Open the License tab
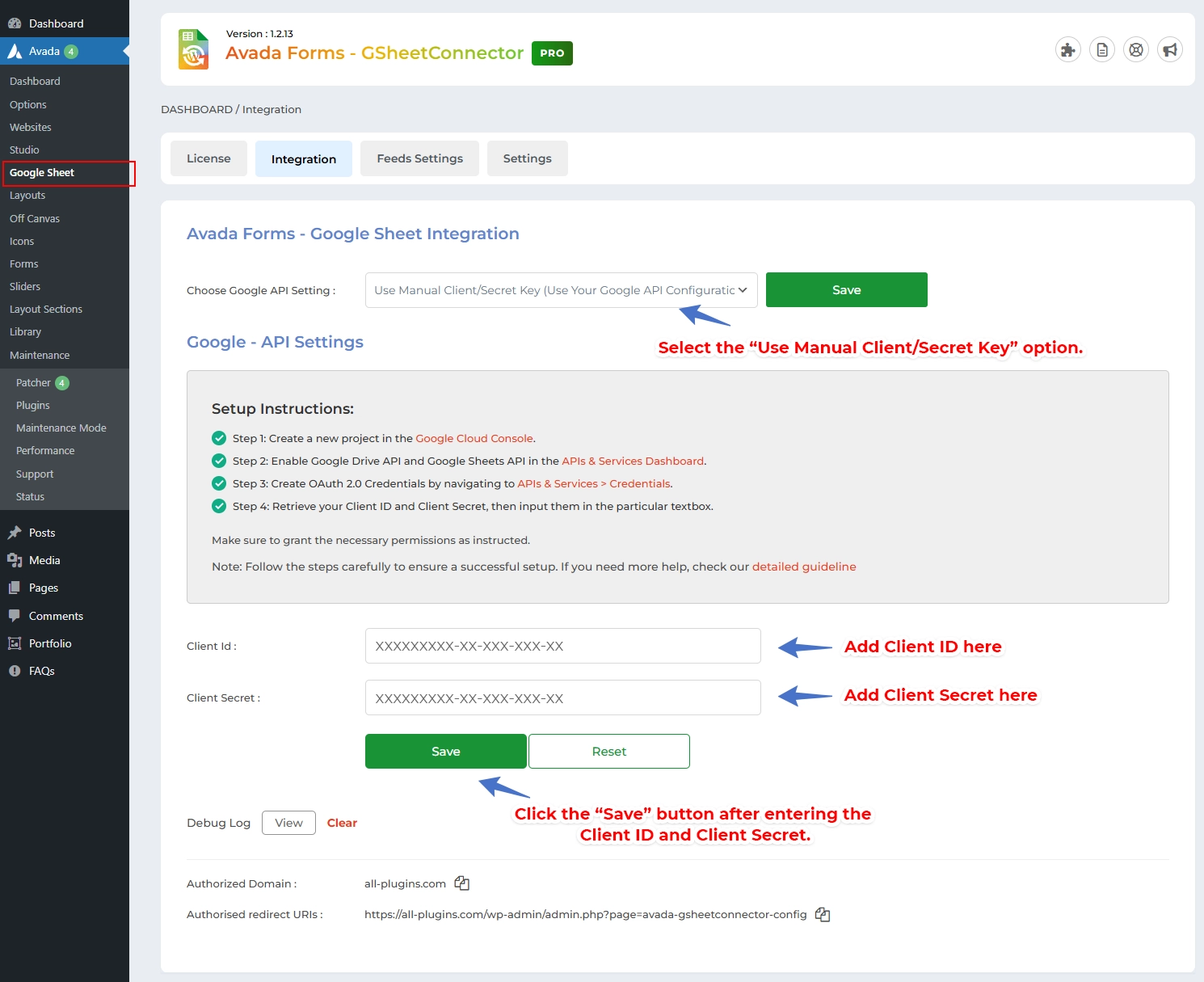 [x=208, y=158]
